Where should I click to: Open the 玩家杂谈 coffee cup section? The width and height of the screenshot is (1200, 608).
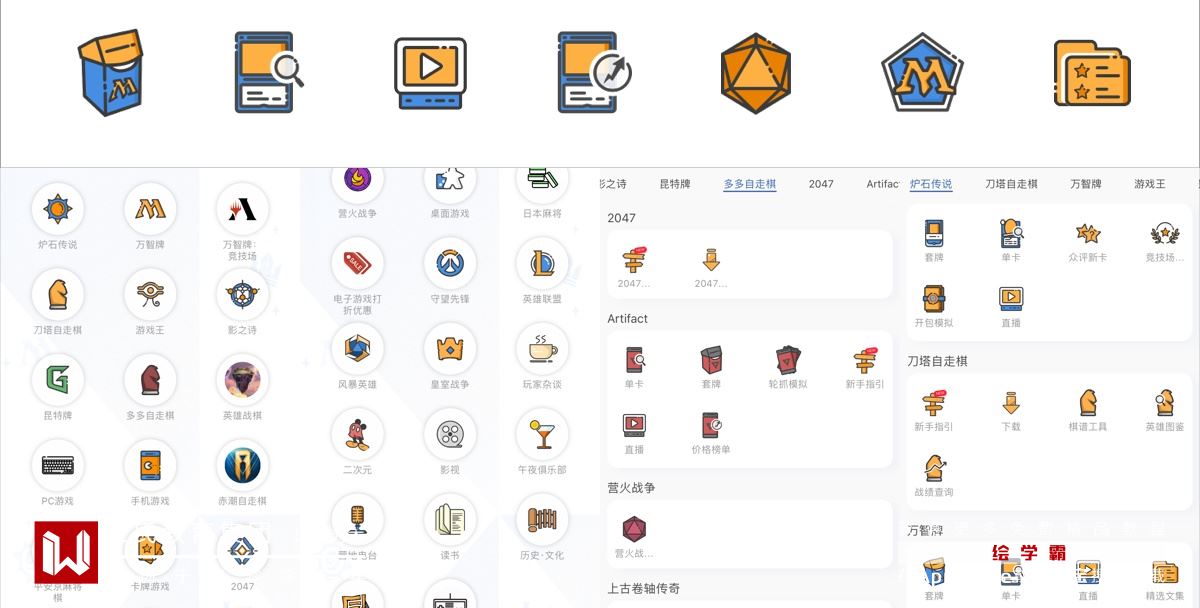tap(542, 349)
